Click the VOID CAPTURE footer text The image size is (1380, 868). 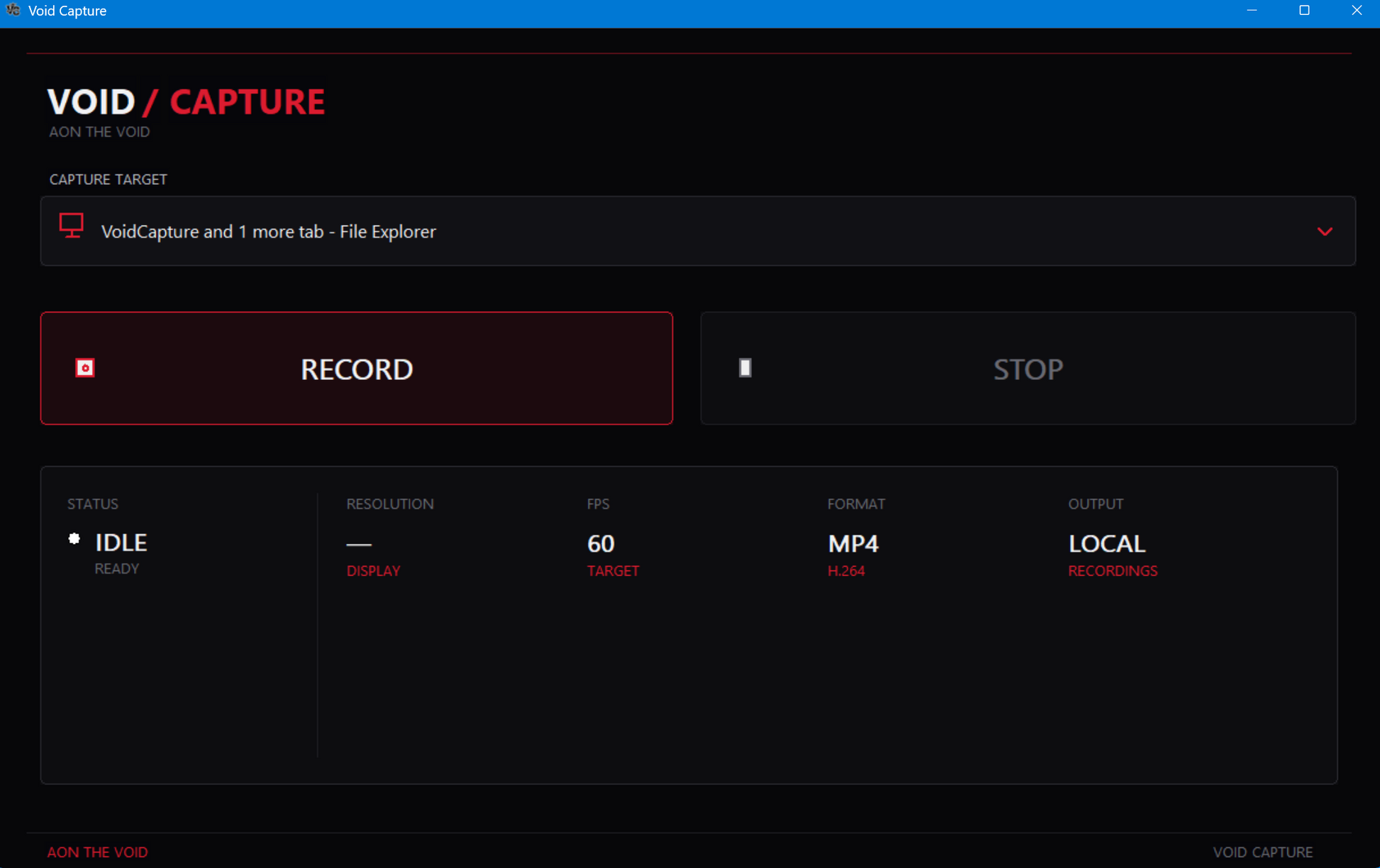coord(1263,852)
